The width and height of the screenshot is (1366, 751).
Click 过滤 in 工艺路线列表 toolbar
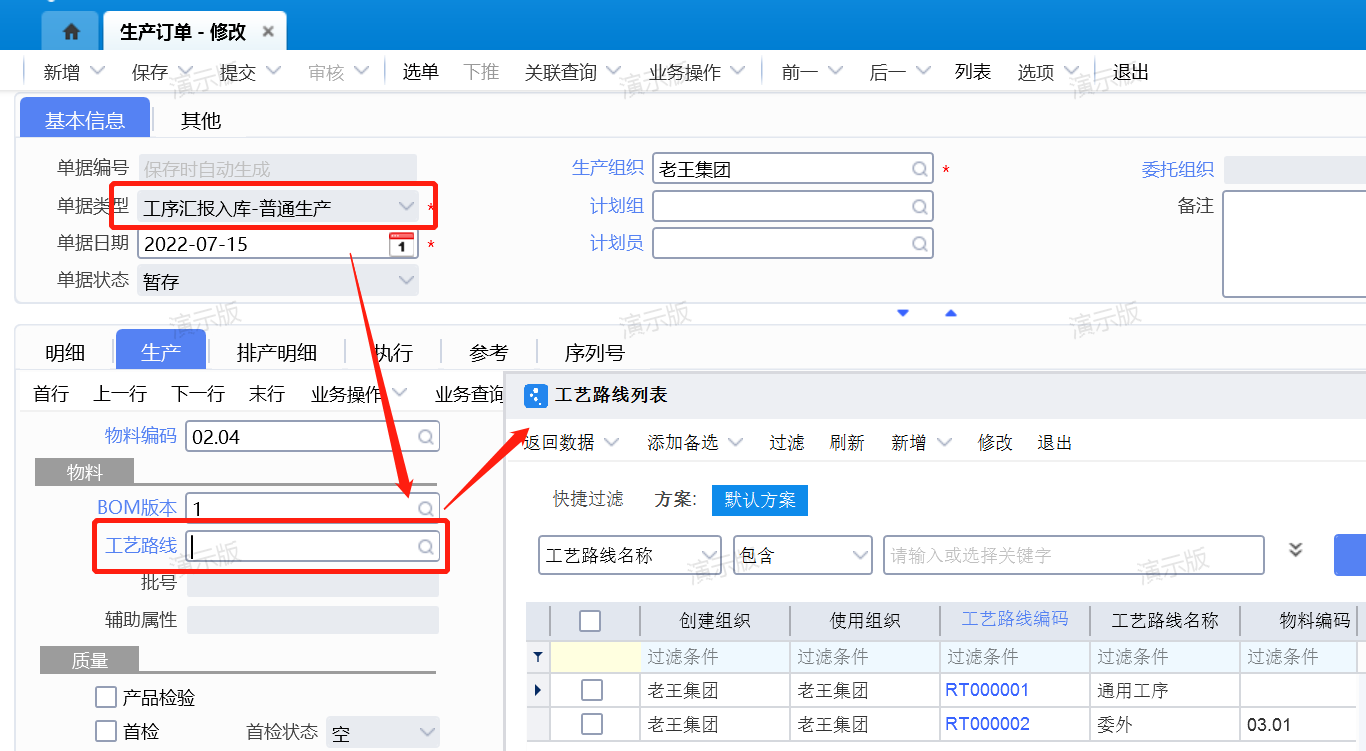pyautogui.click(x=787, y=442)
